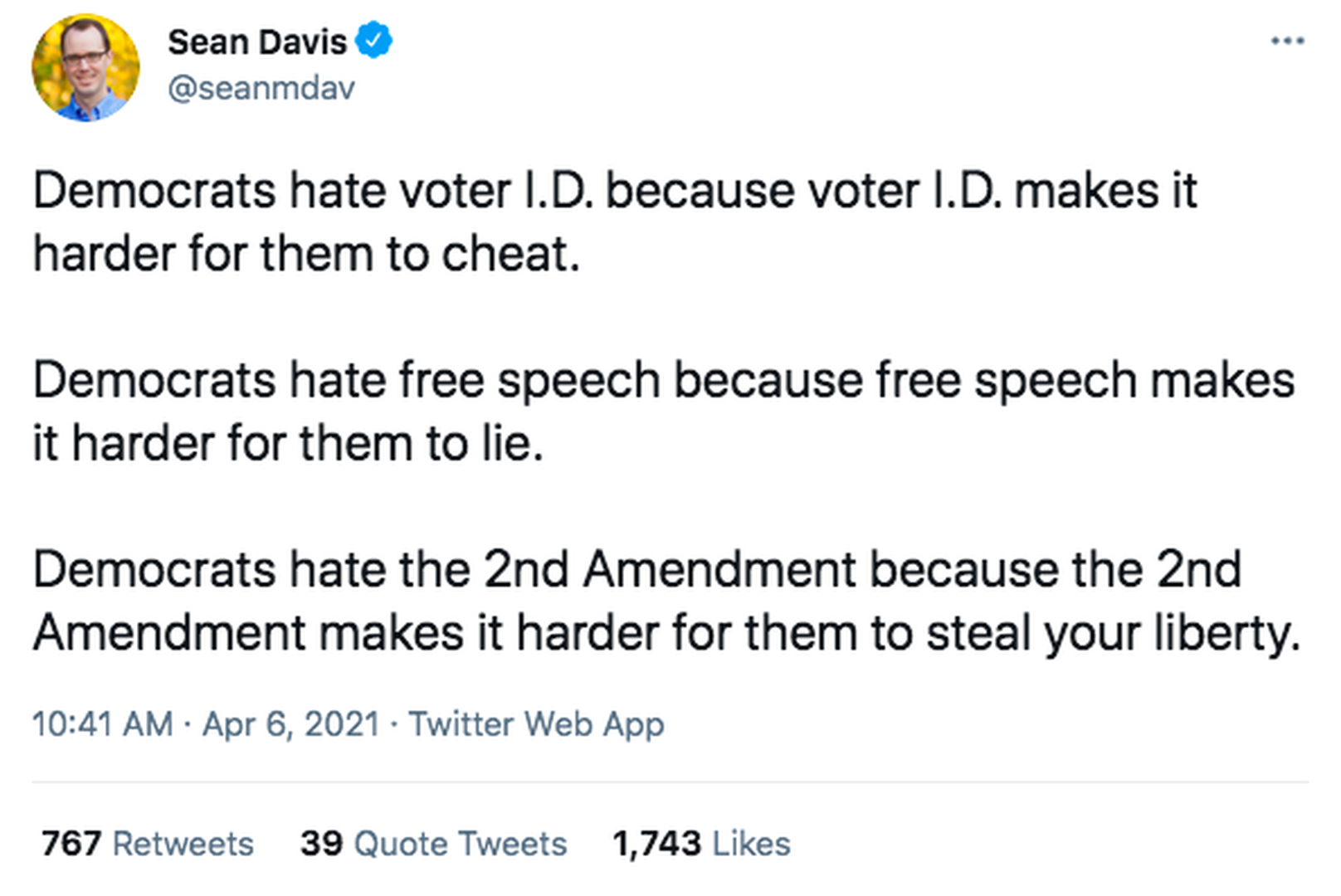1341x896 pixels.
Task: Click the divider line above tweet stats
Action: pos(670,782)
